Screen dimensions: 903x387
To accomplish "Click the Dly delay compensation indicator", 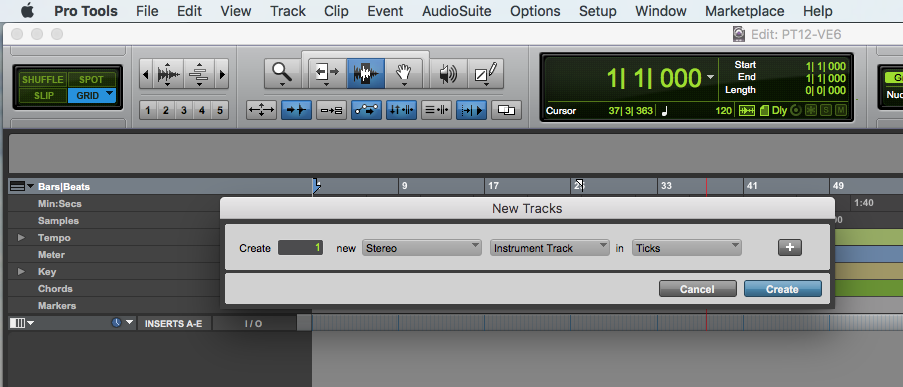I will point(779,111).
